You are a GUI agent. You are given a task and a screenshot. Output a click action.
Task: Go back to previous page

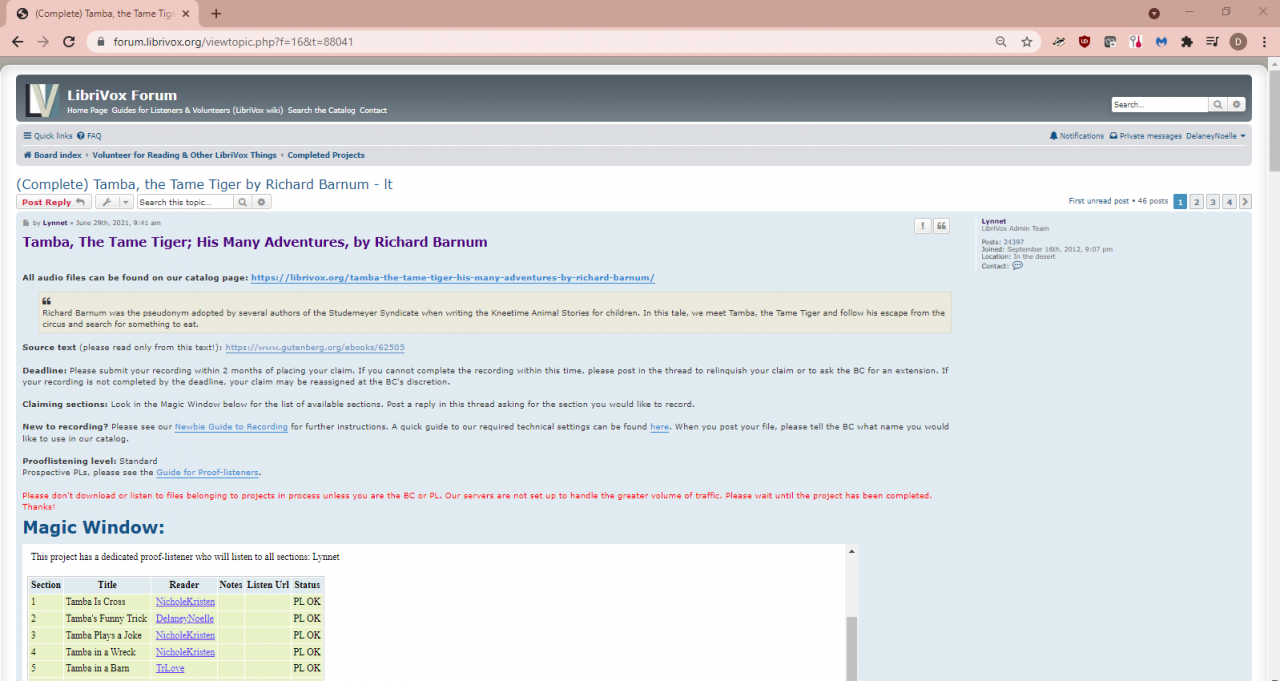click(17, 42)
